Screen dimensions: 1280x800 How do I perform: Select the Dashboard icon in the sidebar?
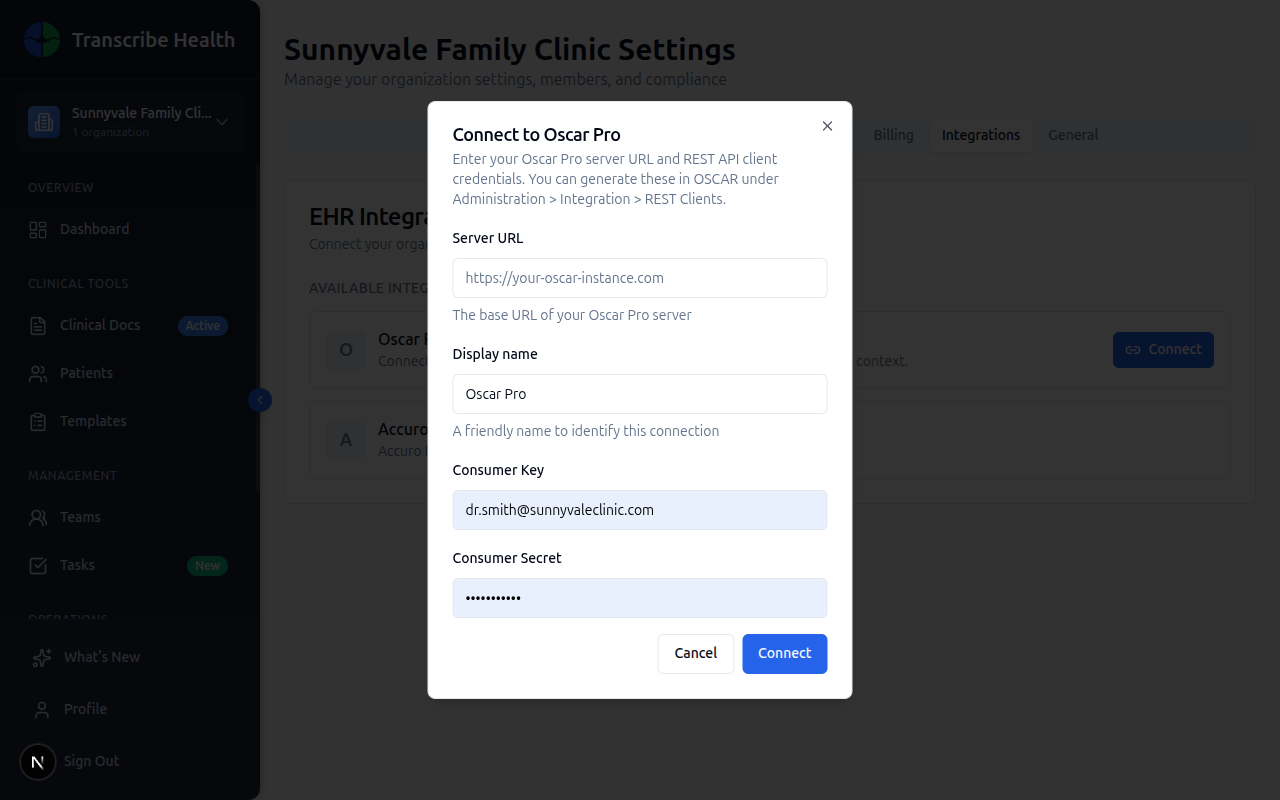pyautogui.click(x=38, y=229)
